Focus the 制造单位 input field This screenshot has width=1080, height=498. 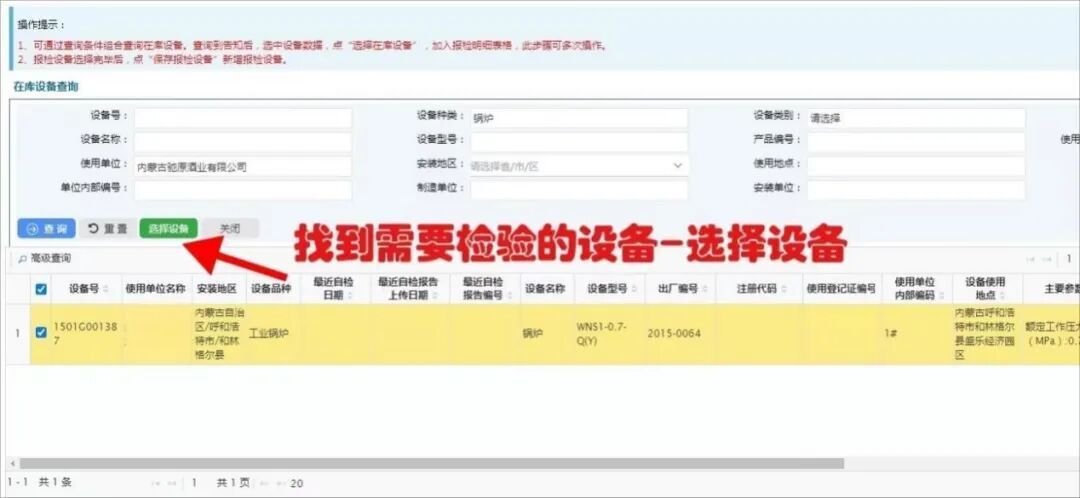coord(579,190)
